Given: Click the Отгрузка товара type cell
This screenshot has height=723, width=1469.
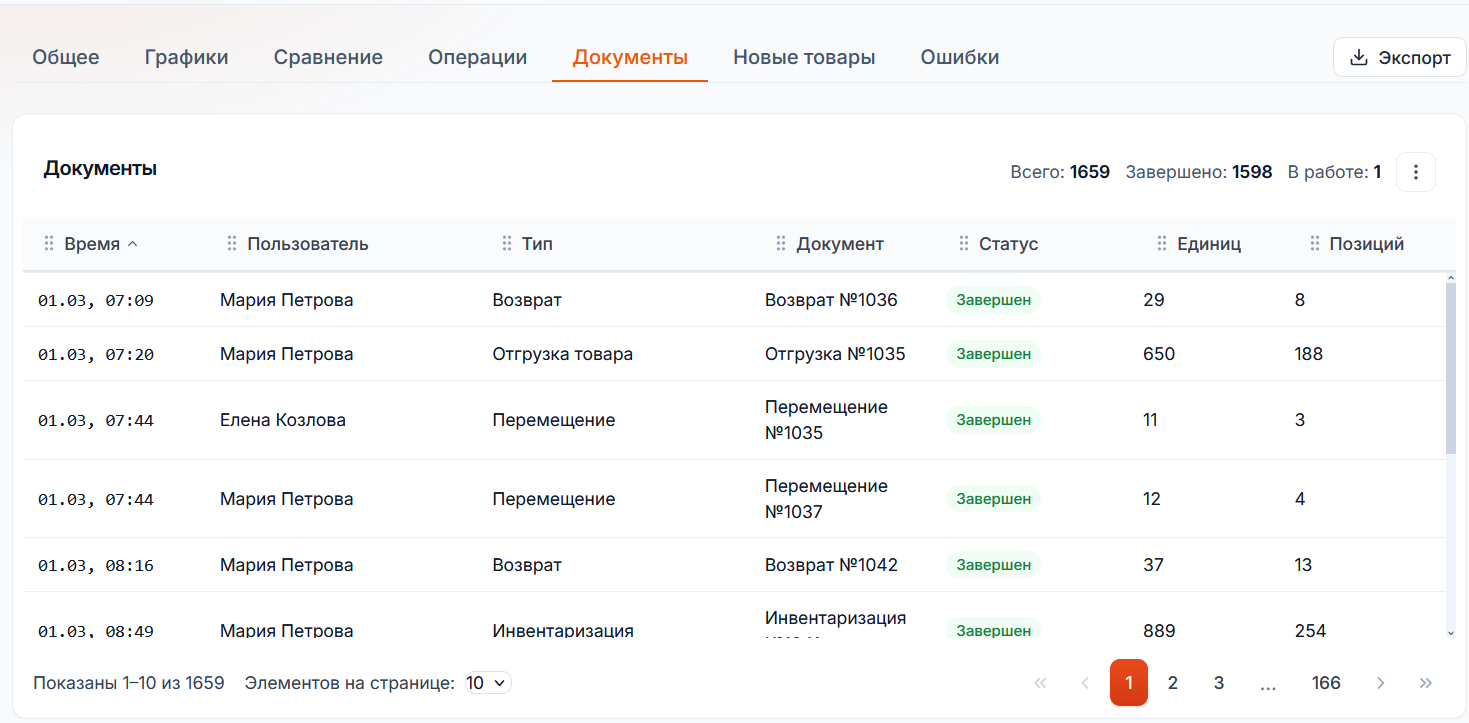Looking at the screenshot, I should coord(562,354).
